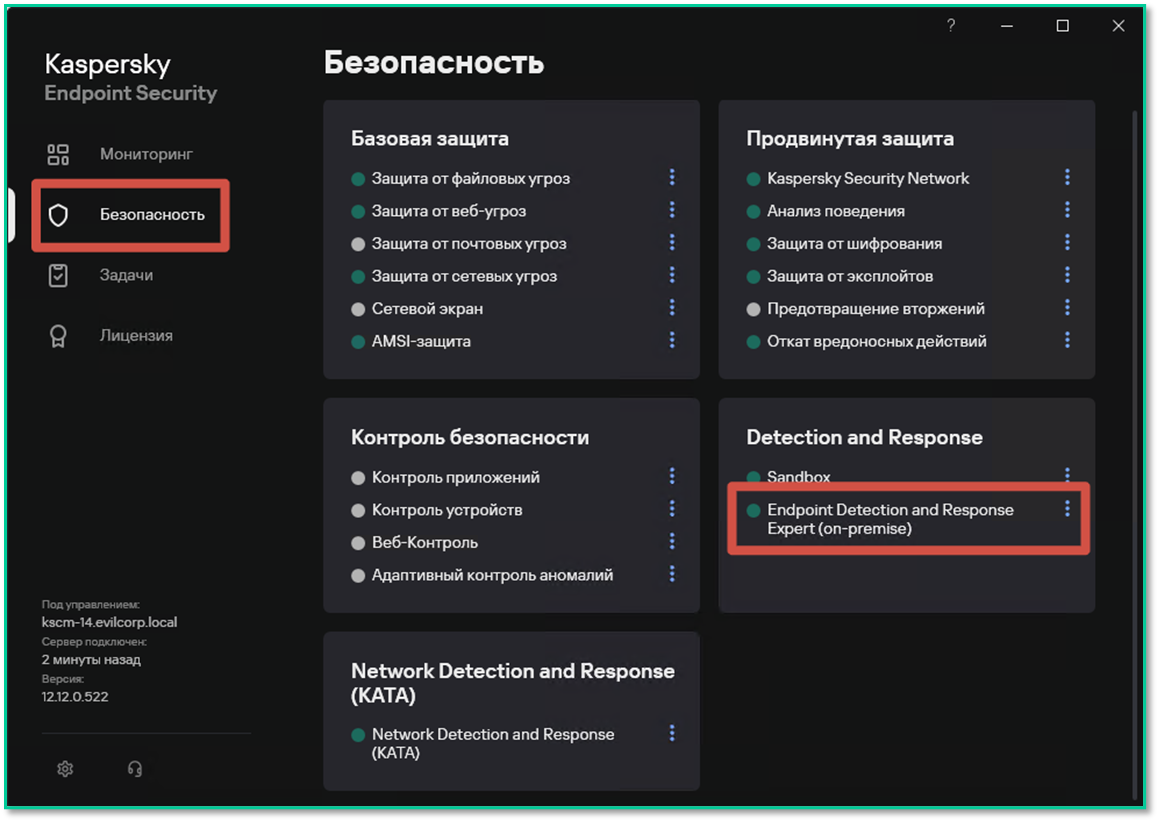Open three-dot menu for Откат вредоносных действий
Viewport: 1159px width, 822px height.
(x=1067, y=340)
